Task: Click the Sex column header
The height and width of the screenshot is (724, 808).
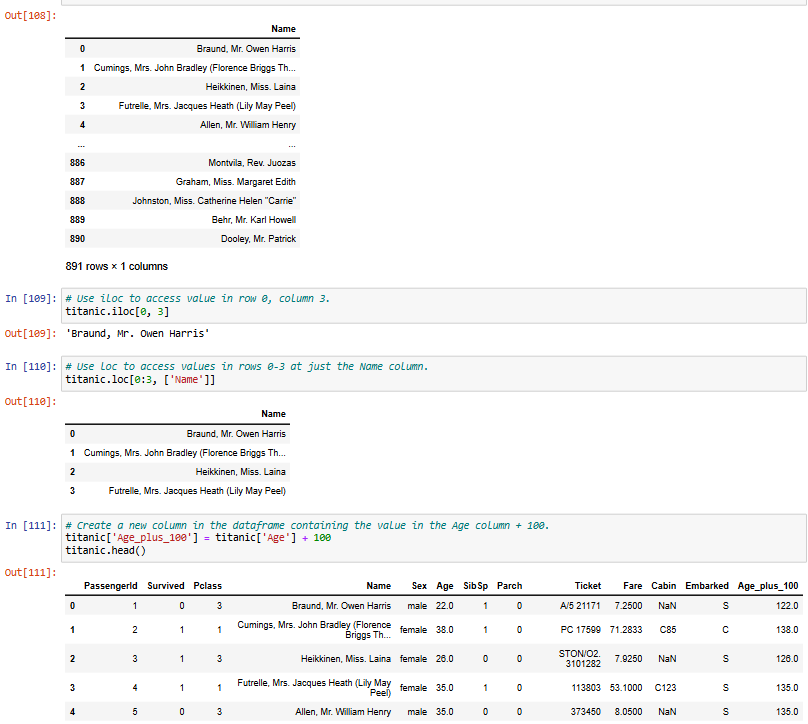Action: coord(419,586)
